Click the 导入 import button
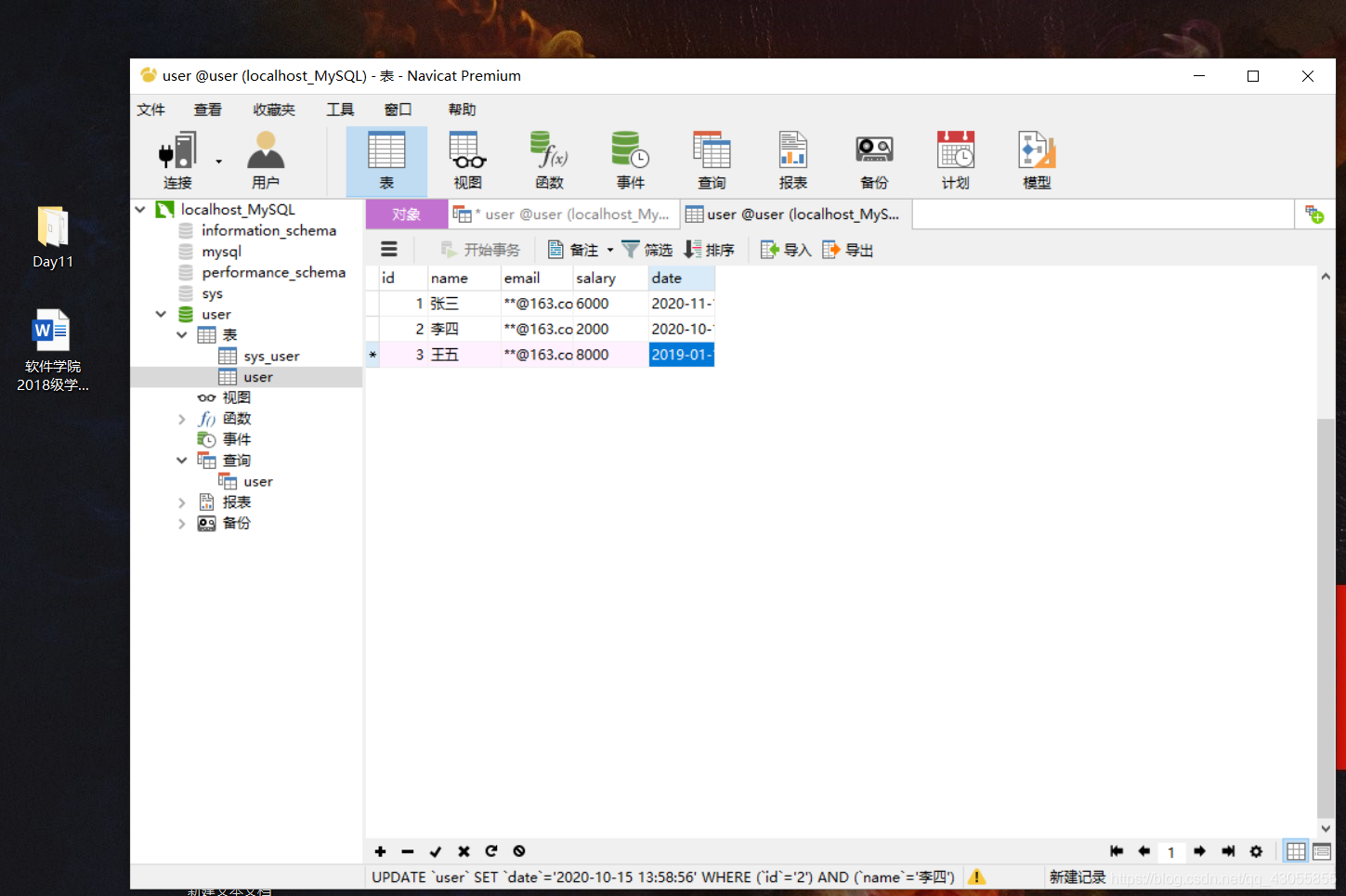Image resolution: width=1346 pixels, height=896 pixels. tap(786, 250)
